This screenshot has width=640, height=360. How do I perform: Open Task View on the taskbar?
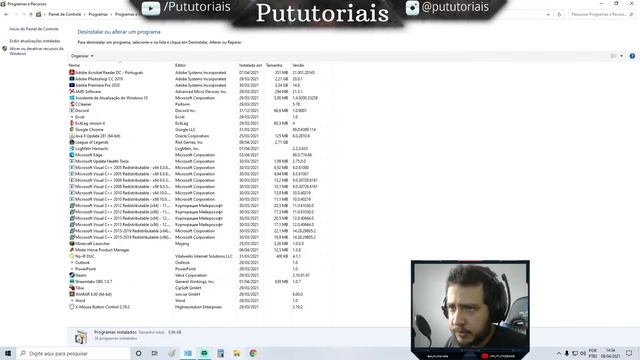point(155,353)
